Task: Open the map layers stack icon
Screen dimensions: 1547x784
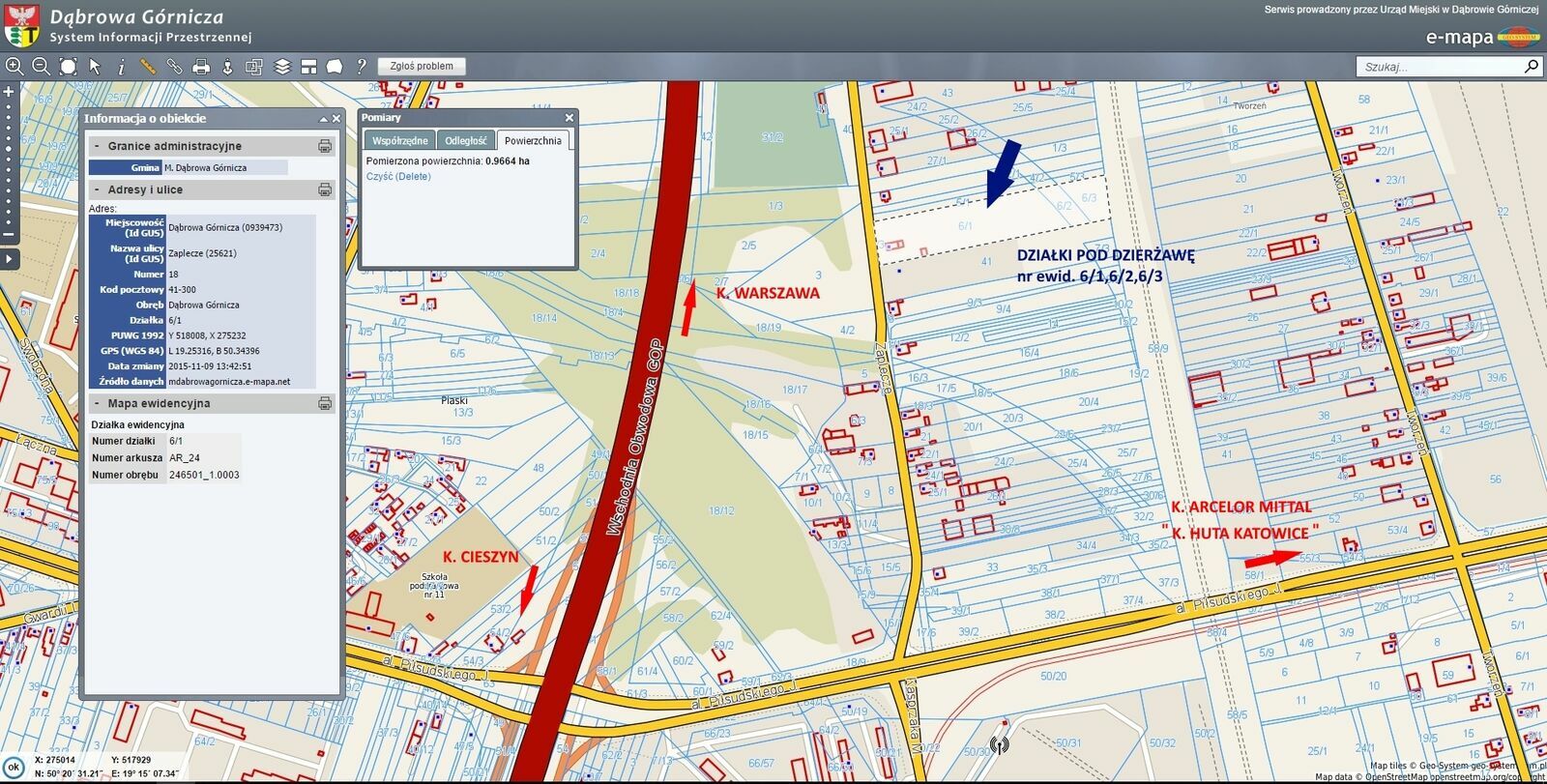Action: coord(282,67)
